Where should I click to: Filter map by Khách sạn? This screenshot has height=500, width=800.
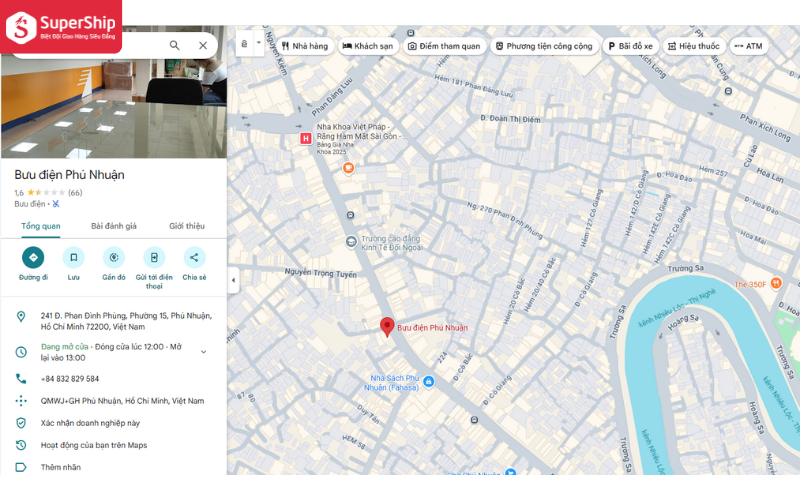pyautogui.click(x=367, y=46)
